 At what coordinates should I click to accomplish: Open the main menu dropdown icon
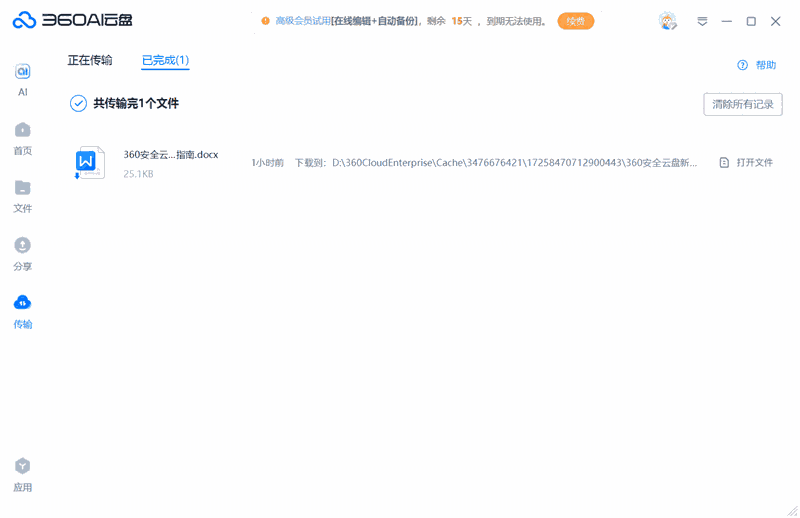click(703, 21)
